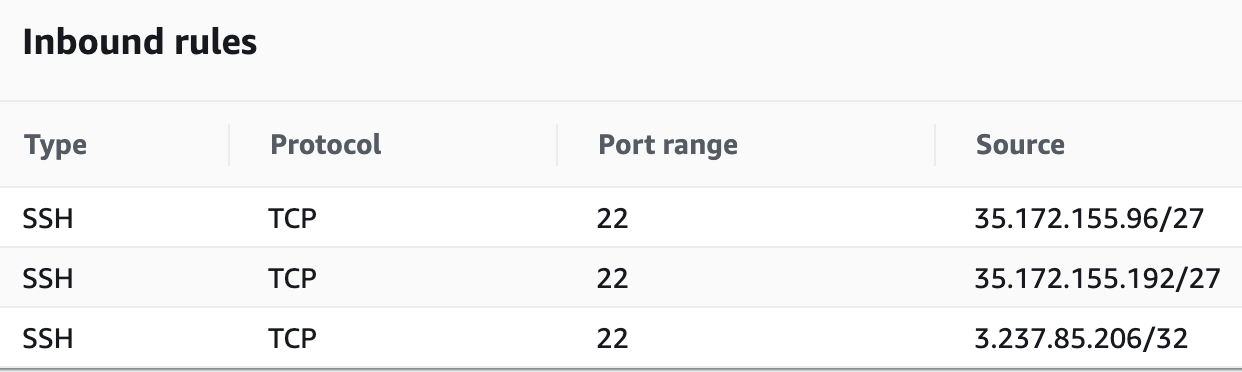Click TCP protocol in the second rule row
This screenshot has width=1242, height=372.
pyautogui.click(x=293, y=278)
